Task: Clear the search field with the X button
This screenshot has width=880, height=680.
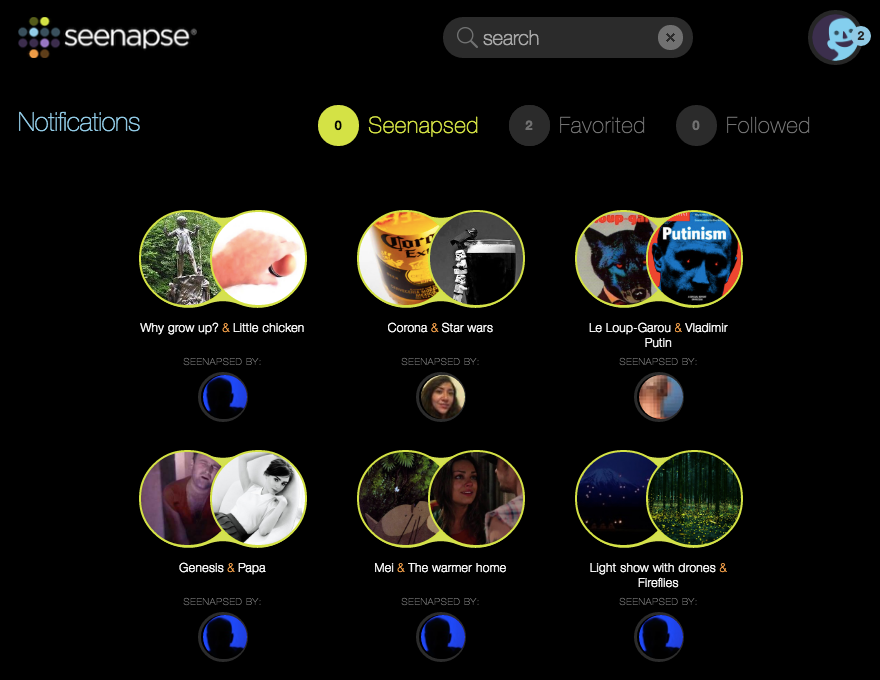Action: [670, 38]
